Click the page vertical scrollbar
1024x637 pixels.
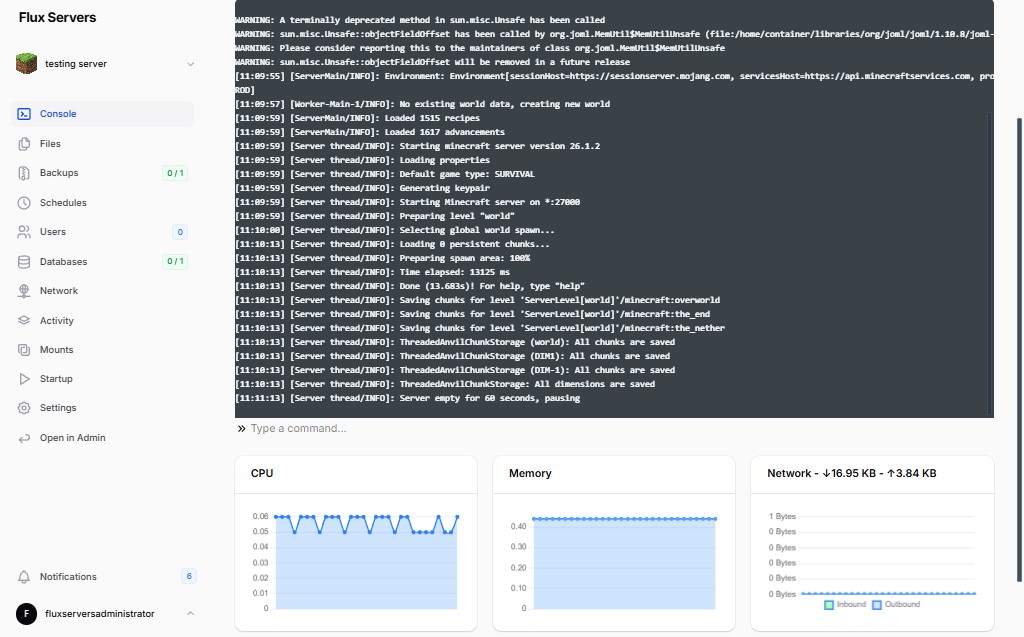point(1019,350)
